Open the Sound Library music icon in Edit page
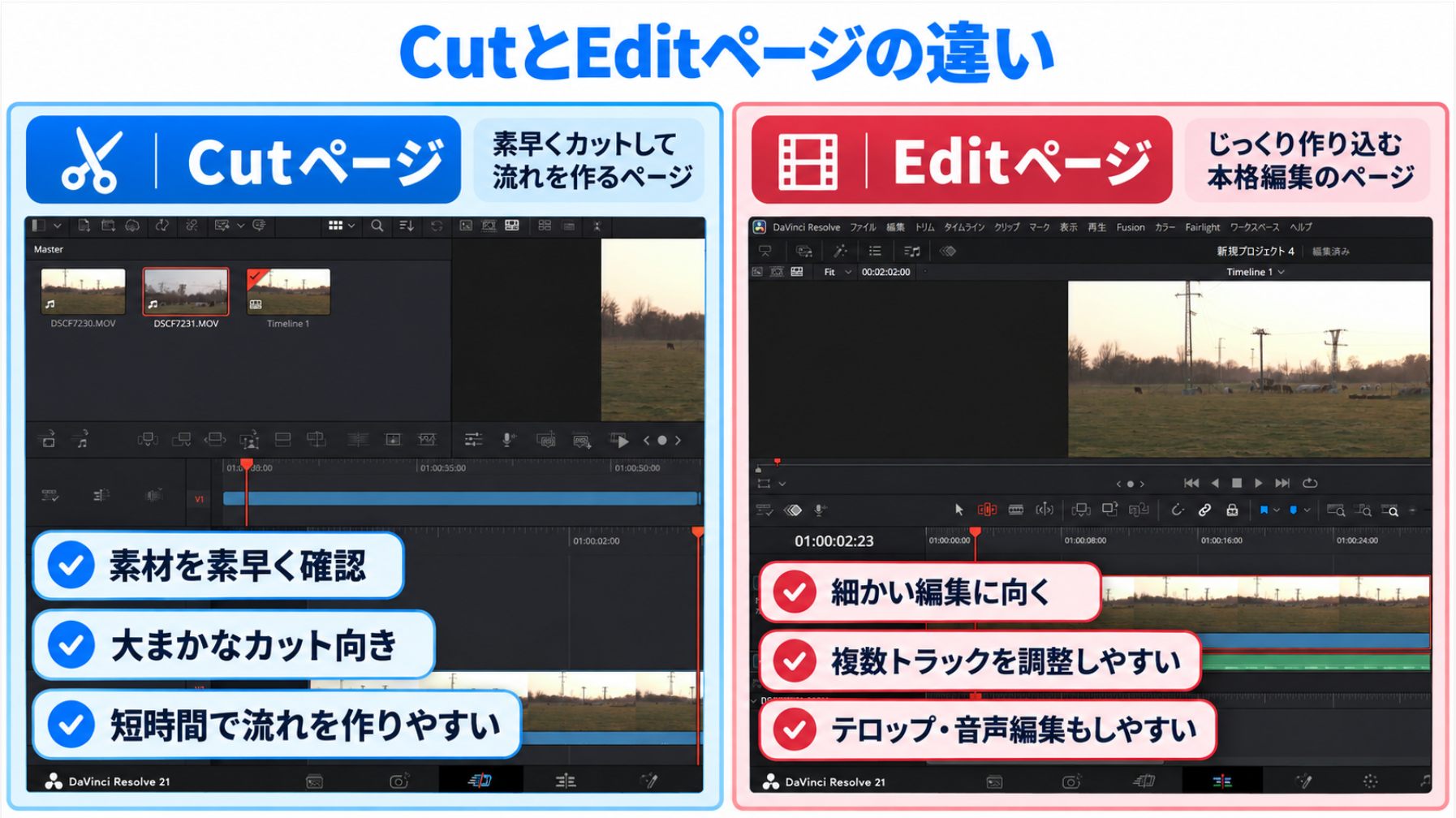Image resolution: width=1456 pixels, height=818 pixels. (x=911, y=252)
